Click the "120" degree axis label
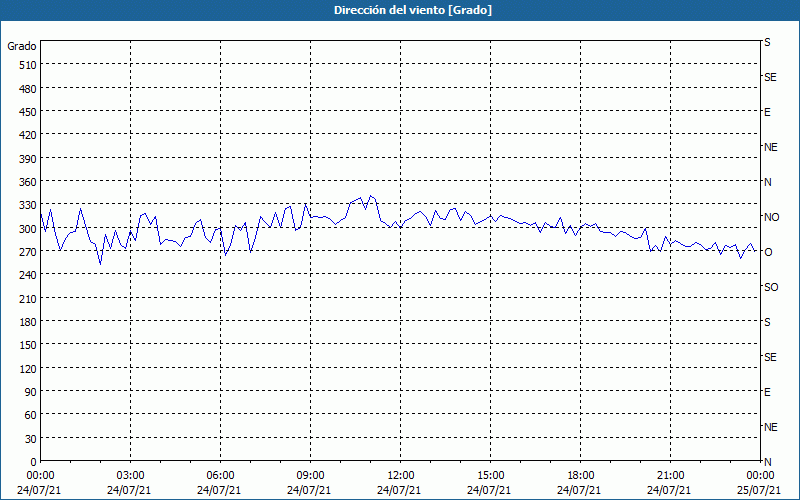Image resolution: width=800 pixels, height=500 pixels. point(29,368)
